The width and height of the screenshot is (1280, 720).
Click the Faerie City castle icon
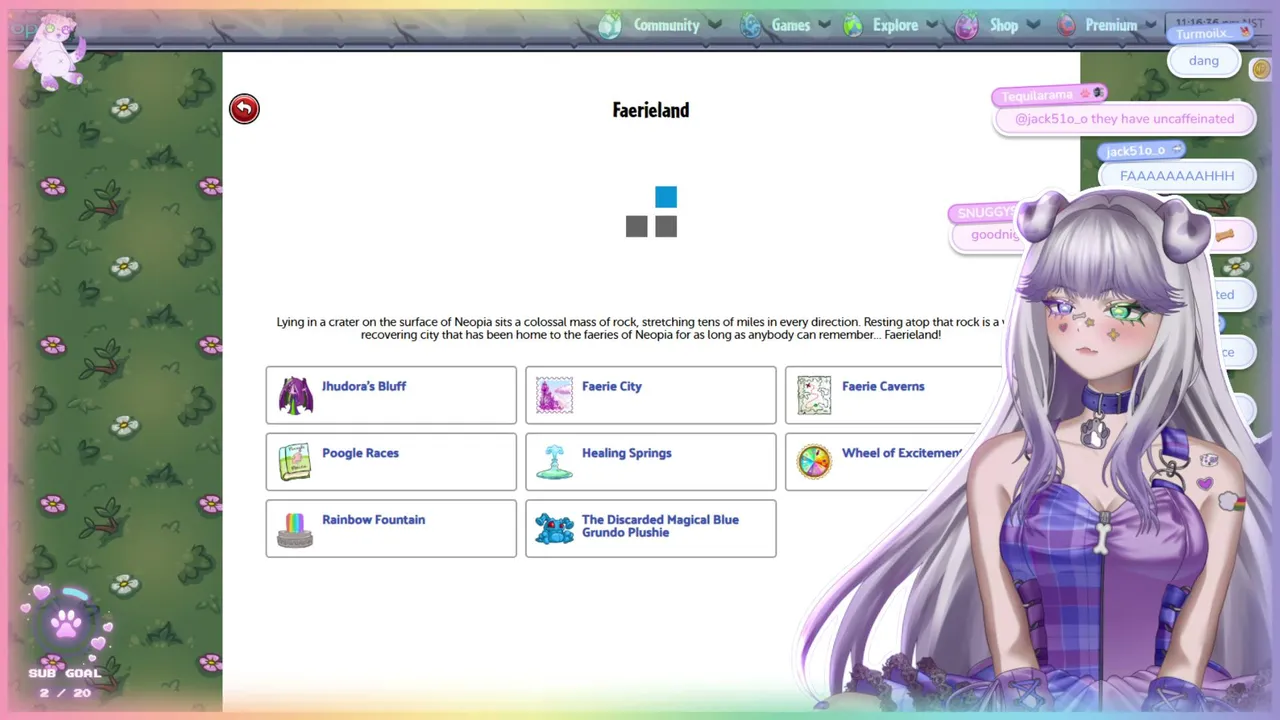click(555, 395)
